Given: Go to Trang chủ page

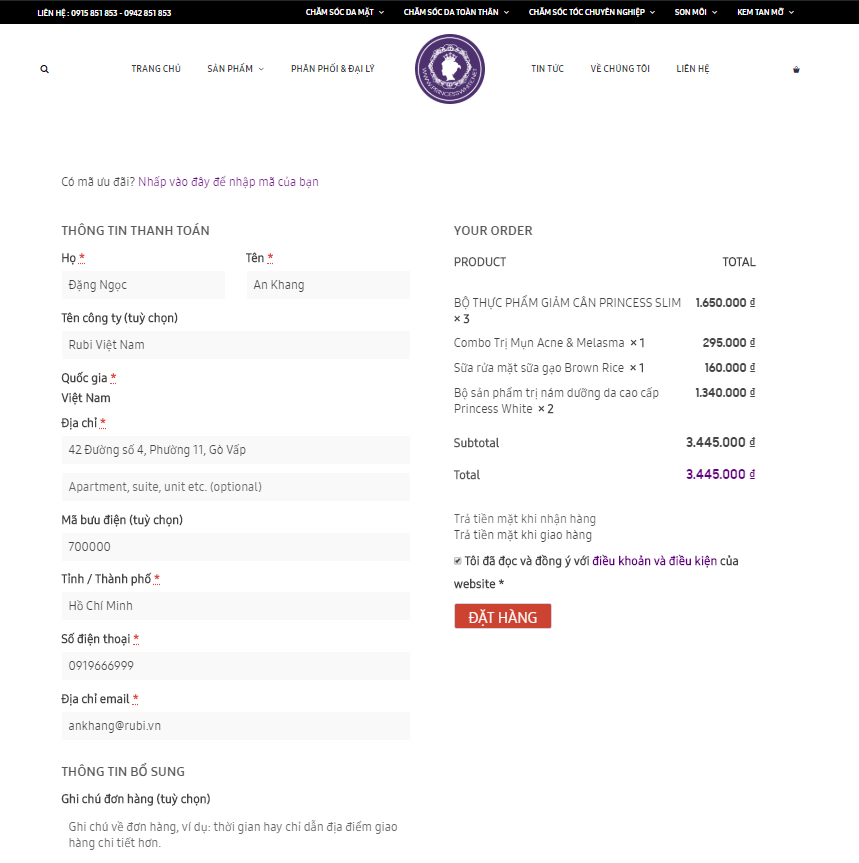Looking at the screenshot, I should (156, 69).
